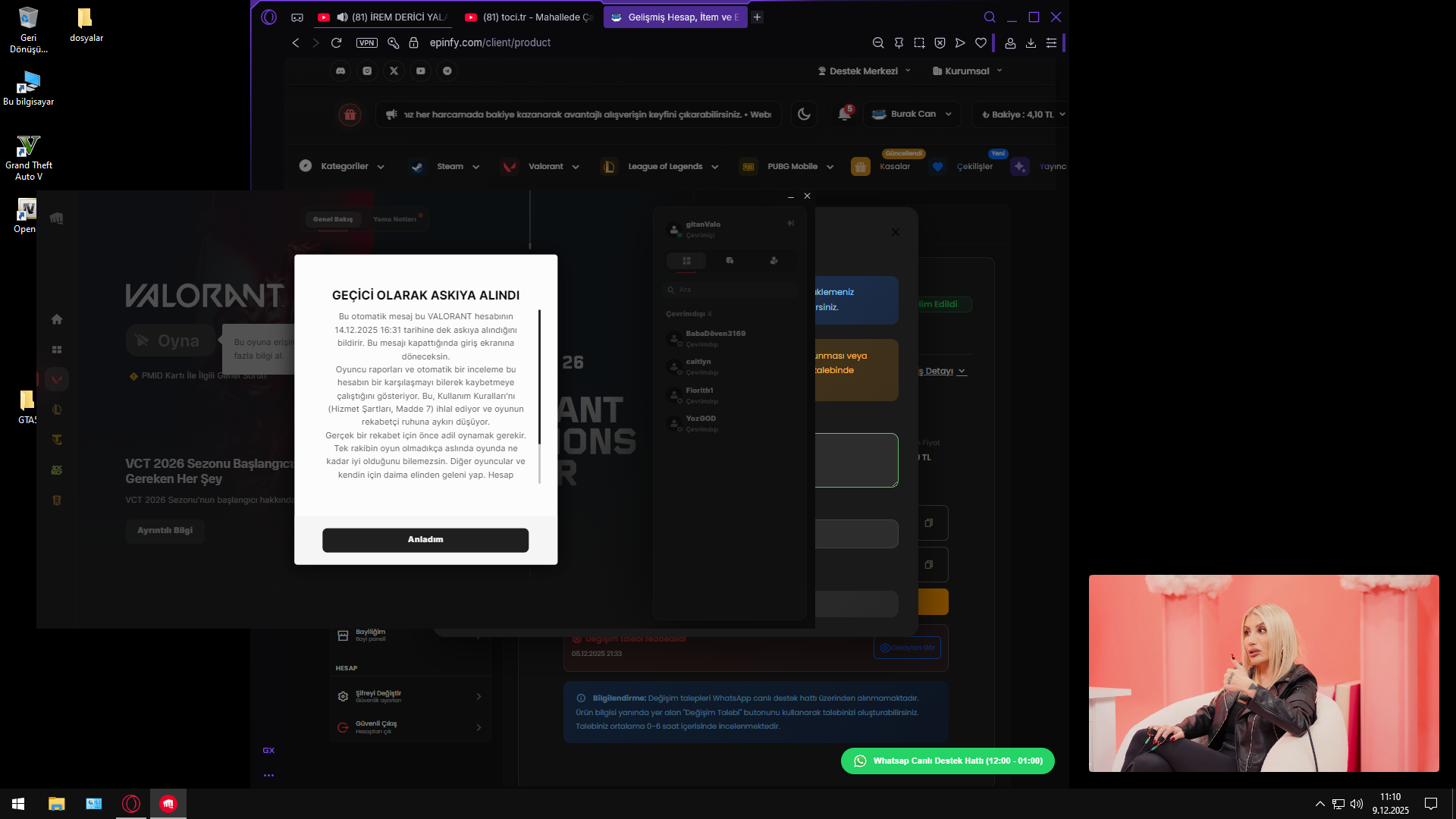The width and height of the screenshot is (1456, 819).
Task: Open the Burak Can account dropdown
Action: pyautogui.click(x=912, y=115)
